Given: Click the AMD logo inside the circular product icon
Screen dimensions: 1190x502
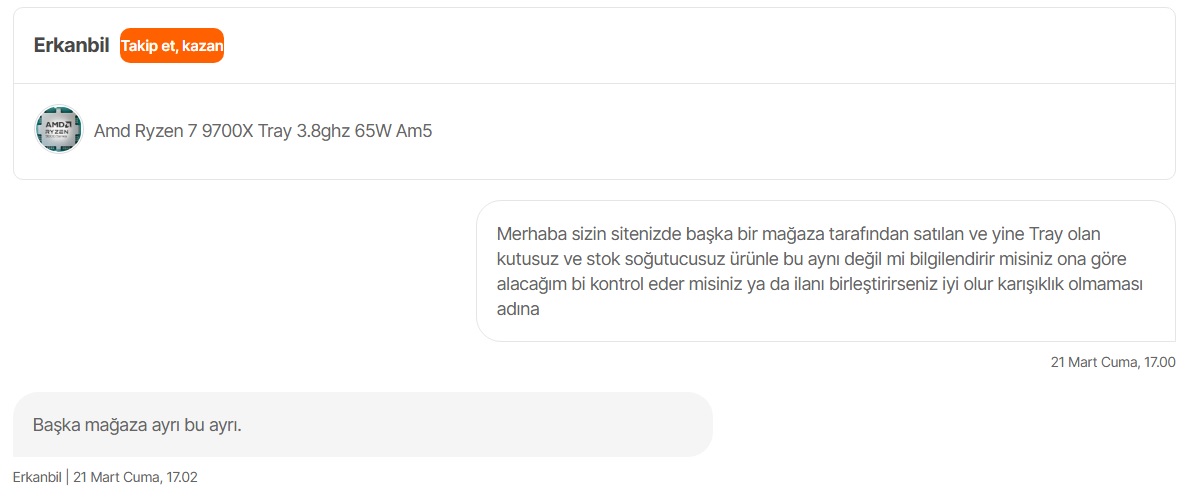Looking at the screenshot, I should click(x=58, y=123).
